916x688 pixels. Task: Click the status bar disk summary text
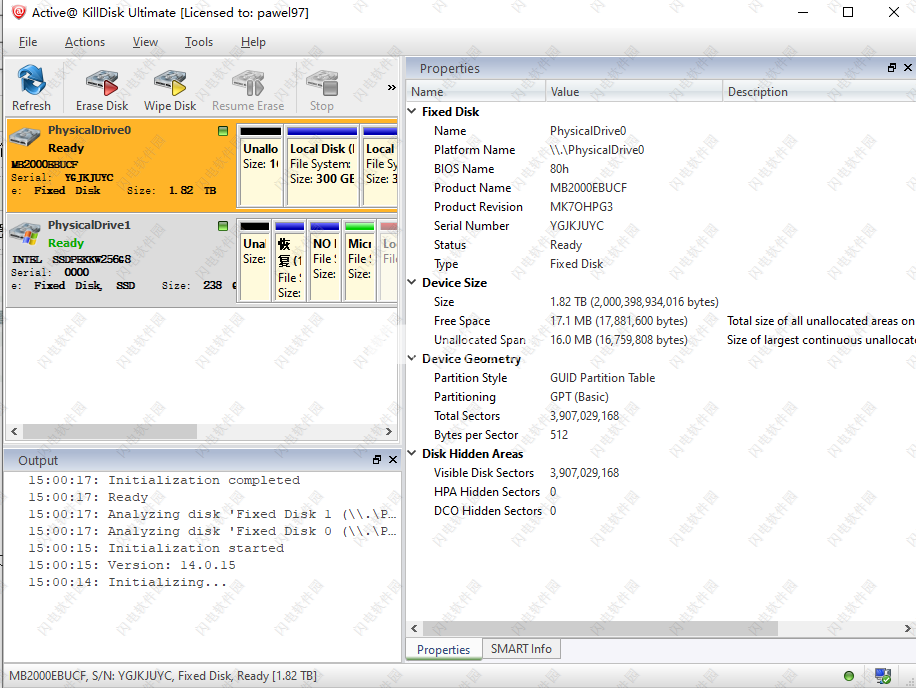coord(163,676)
